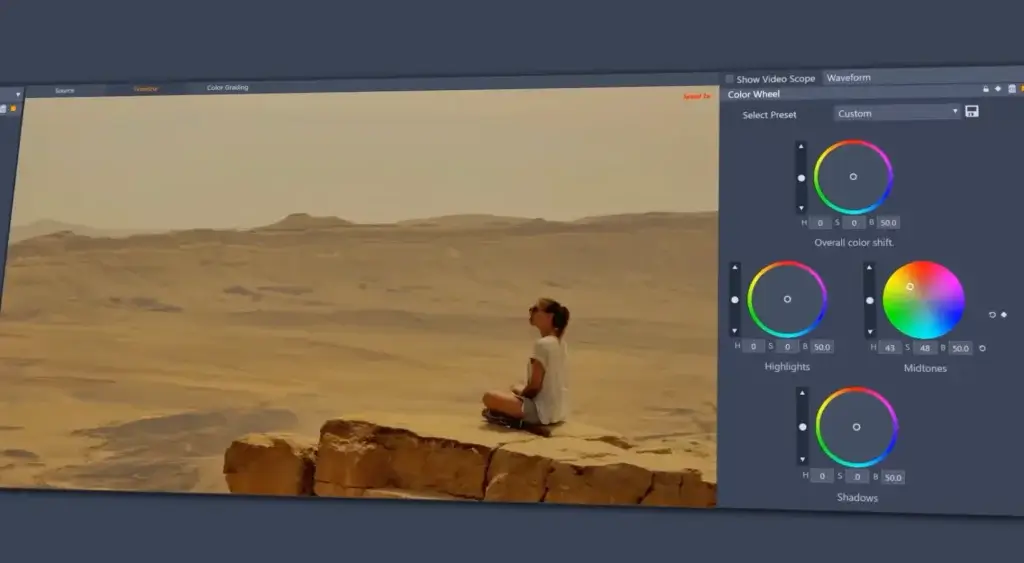Click the keyframe diamond icon in Color Wheel header
The width and height of the screenshot is (1024, 563).
click(998, 89)
